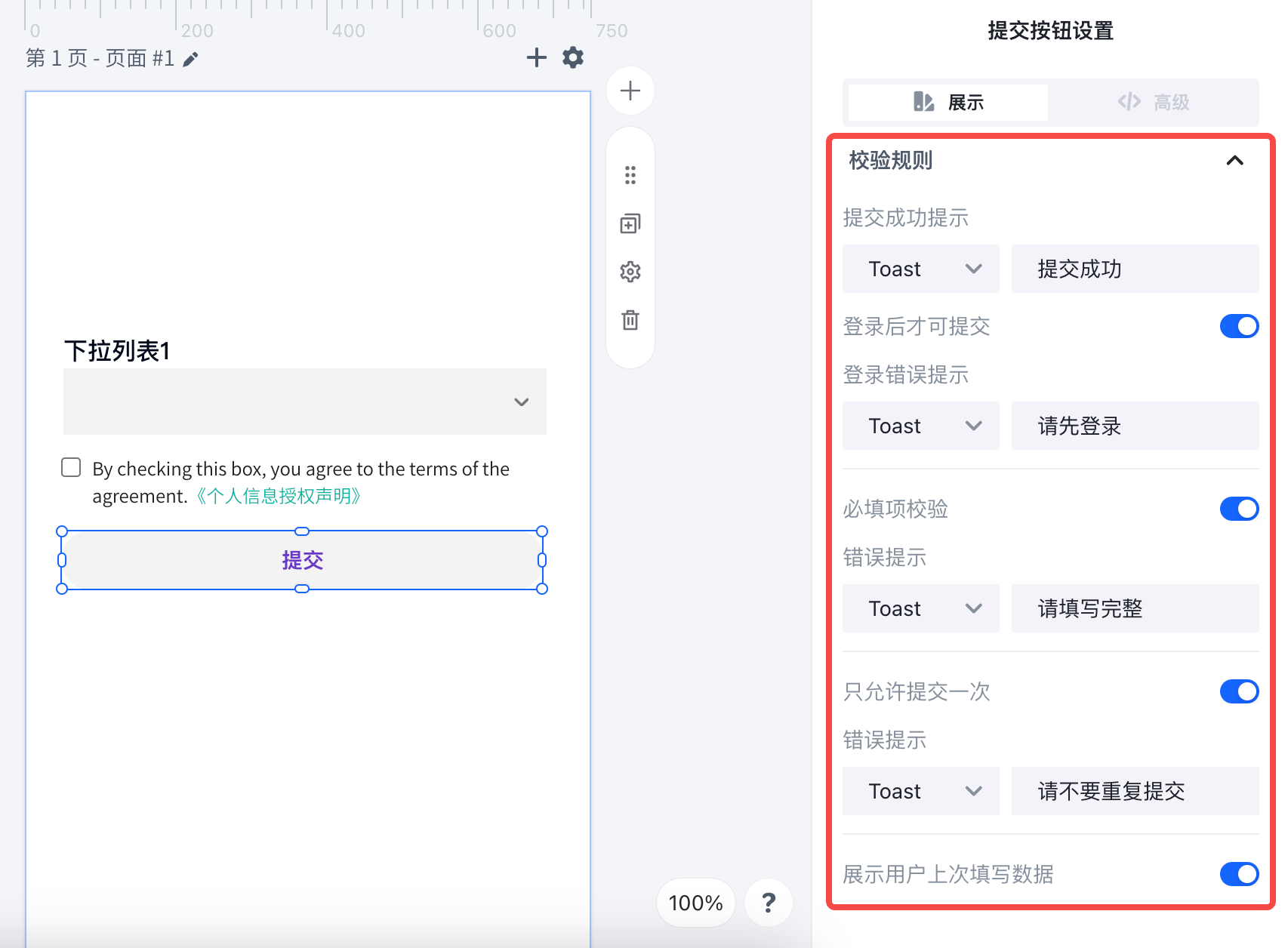The image size is (1288, 948).
Task: Delete the component with the trash icon
Action: pyautogui.click(x=630, y=320)
